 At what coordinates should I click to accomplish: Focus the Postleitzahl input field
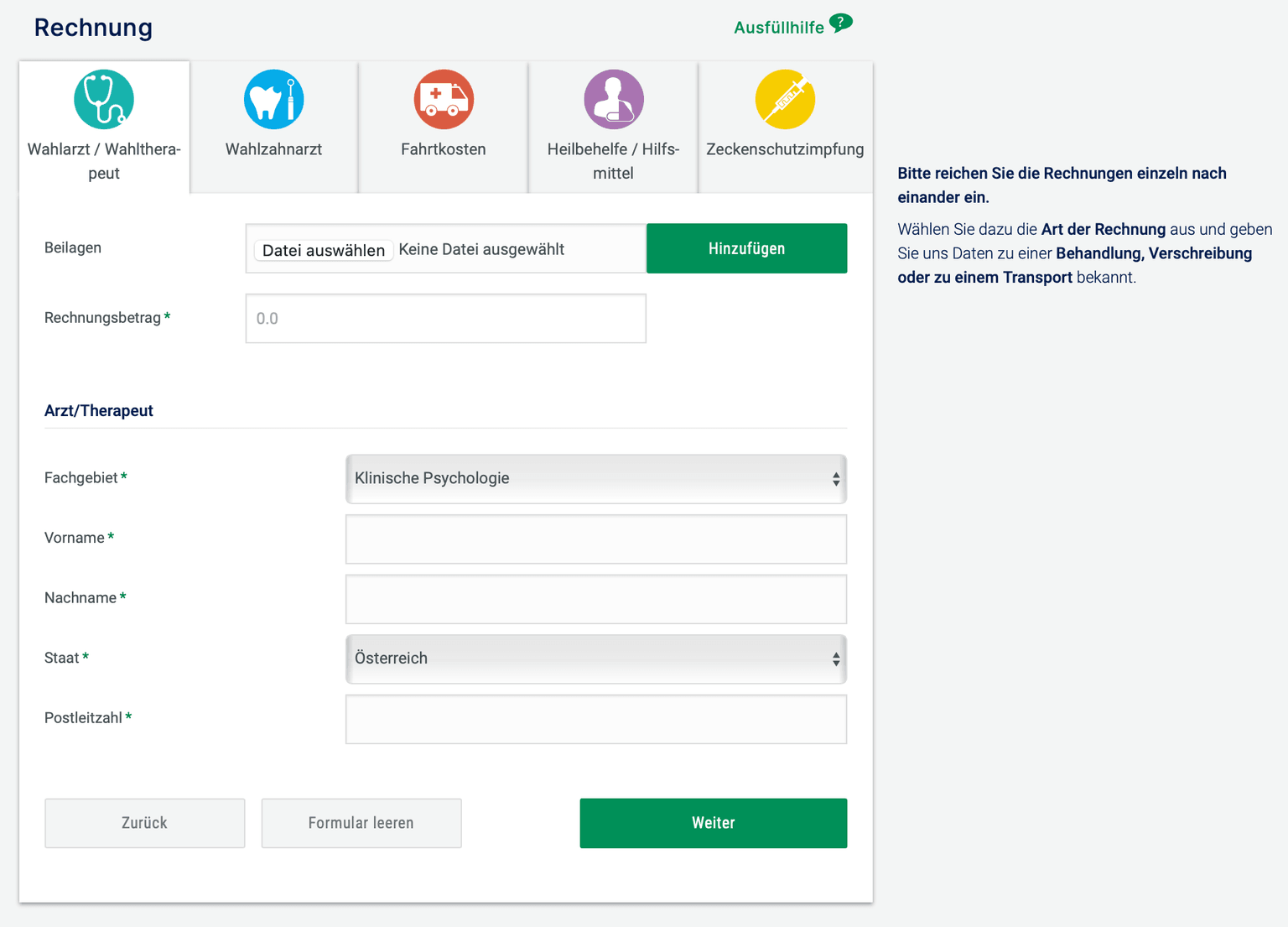click(596, 720)
